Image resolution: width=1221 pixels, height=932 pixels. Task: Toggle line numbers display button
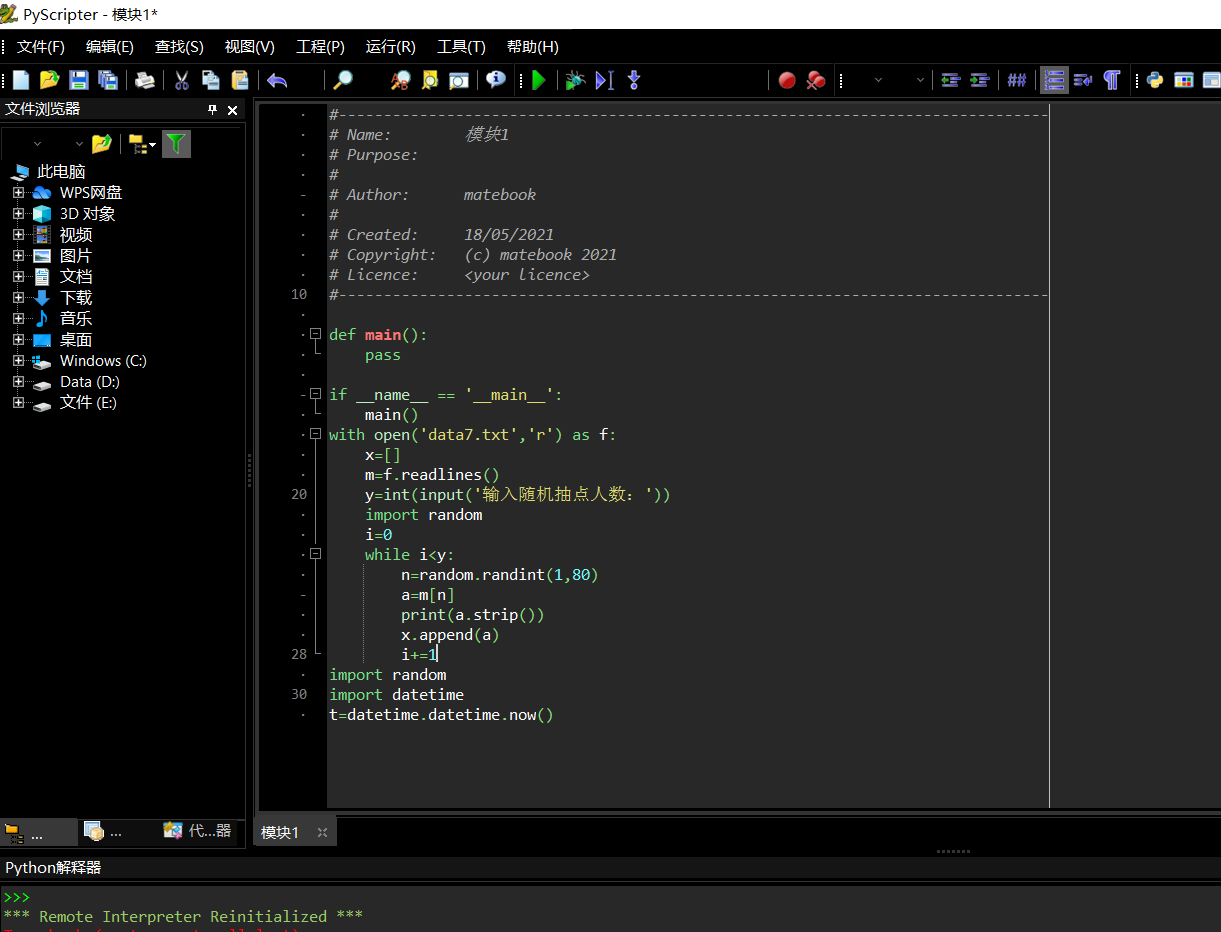tap(1053, 80)
